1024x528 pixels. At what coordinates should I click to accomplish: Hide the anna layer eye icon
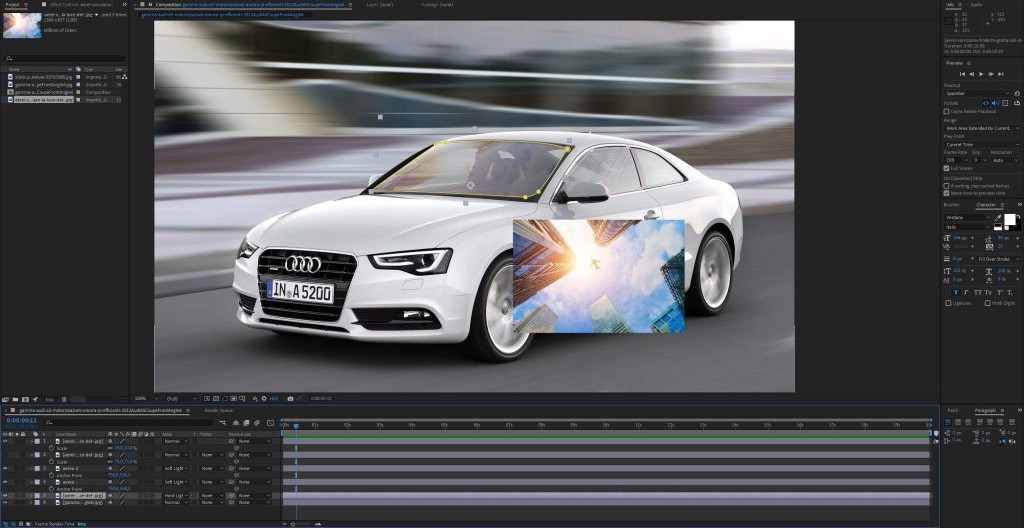(5, 482)
